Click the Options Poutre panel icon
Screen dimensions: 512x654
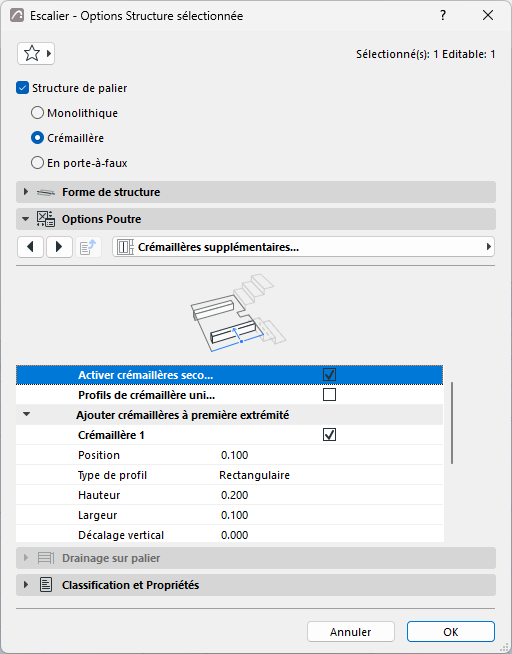coord(45,219)
